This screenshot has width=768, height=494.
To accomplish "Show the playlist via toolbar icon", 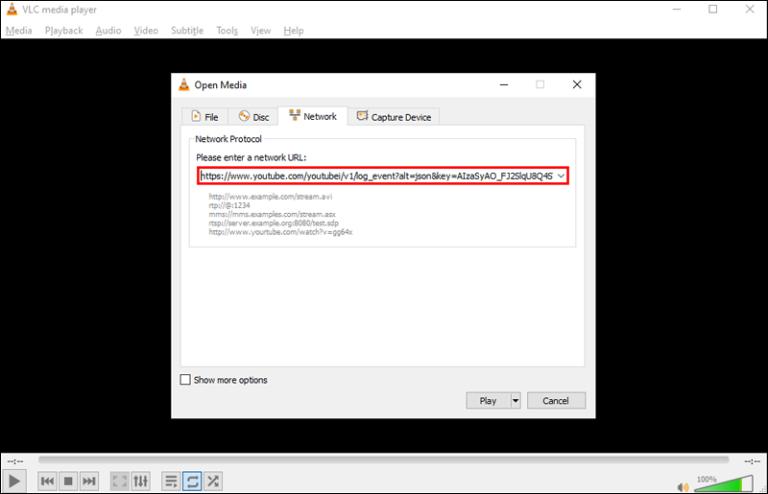I will pos(171,481).
